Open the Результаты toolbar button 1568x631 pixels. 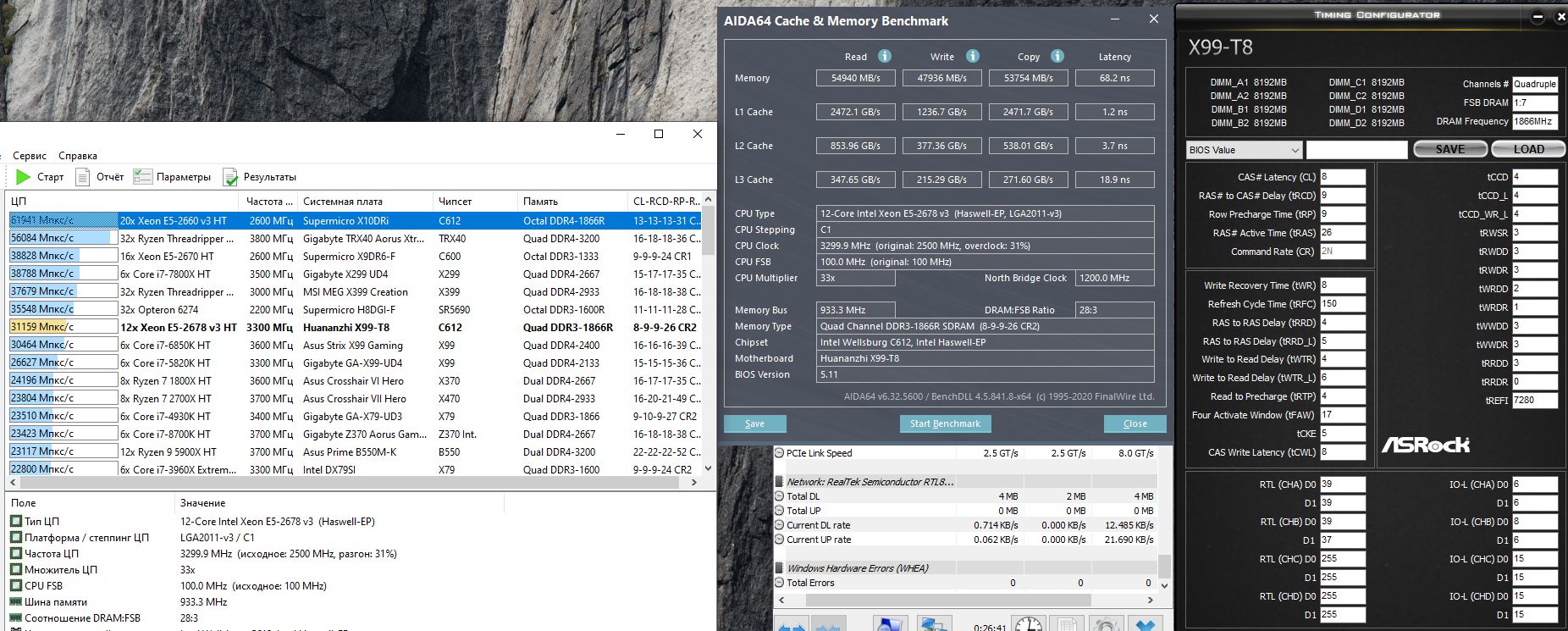click(x=260, y=177)
